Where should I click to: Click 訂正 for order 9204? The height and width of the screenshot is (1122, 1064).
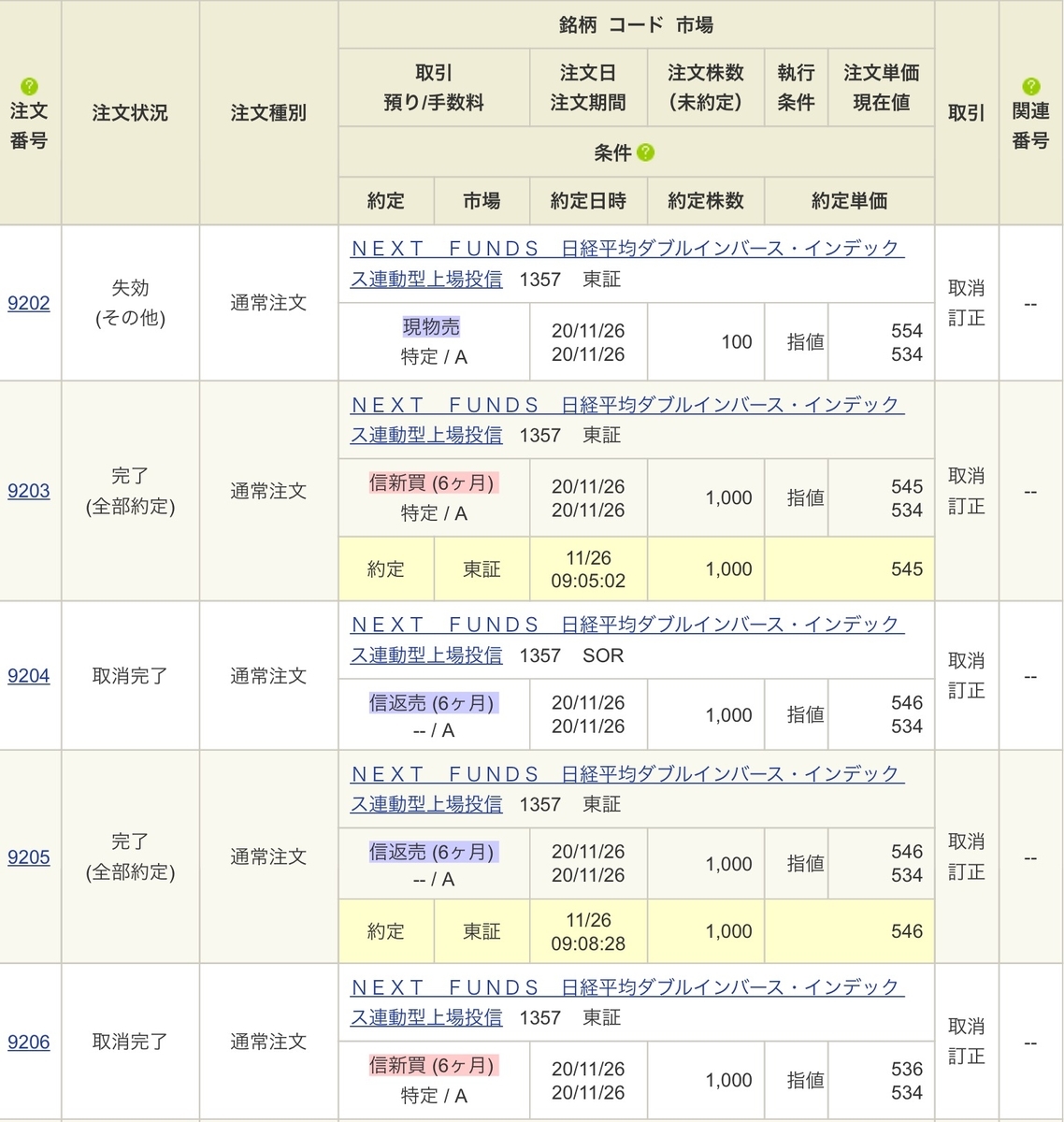pyautogui.click(x=967, y=690)
